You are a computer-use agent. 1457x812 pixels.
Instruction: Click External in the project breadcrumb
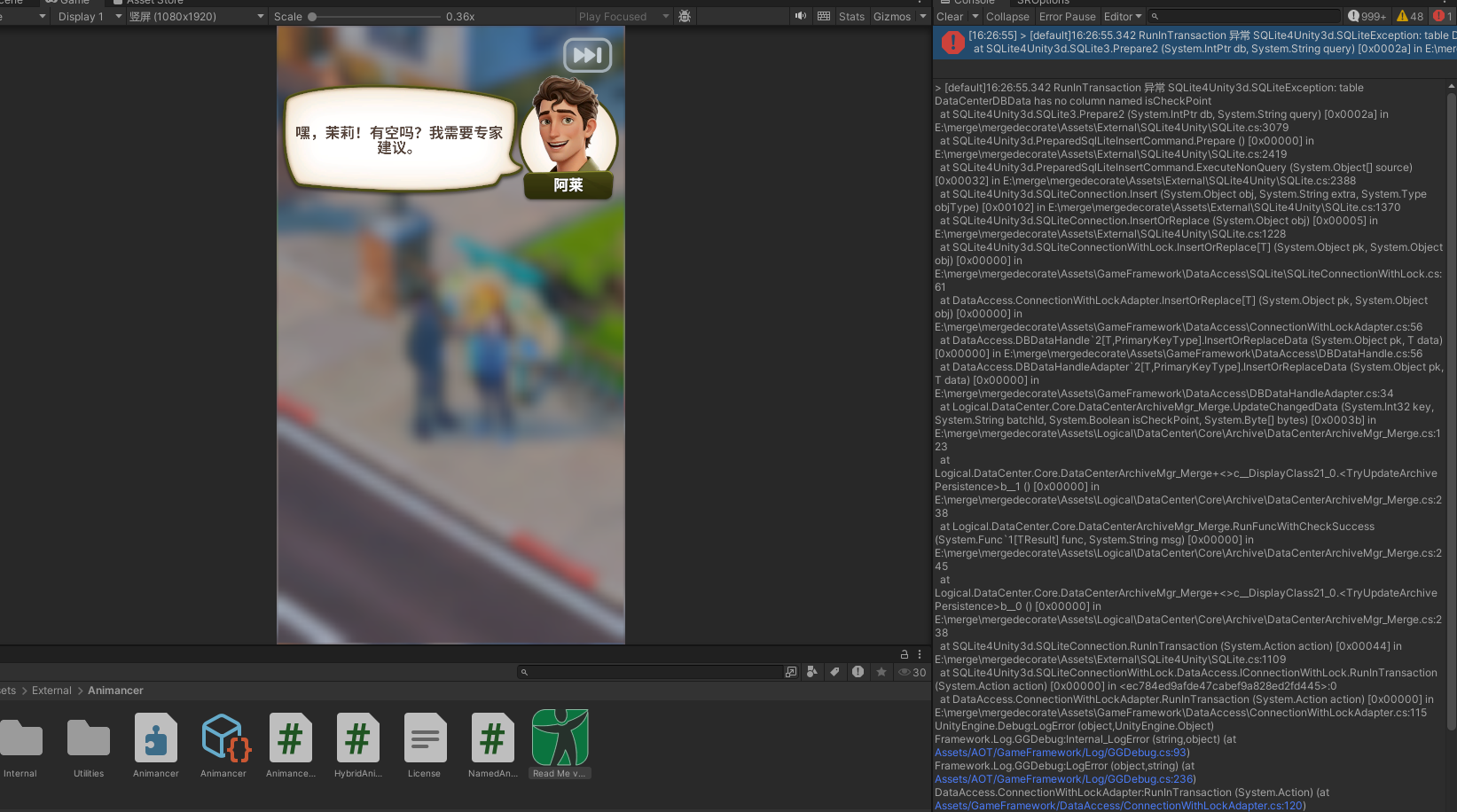coord(51,691)
